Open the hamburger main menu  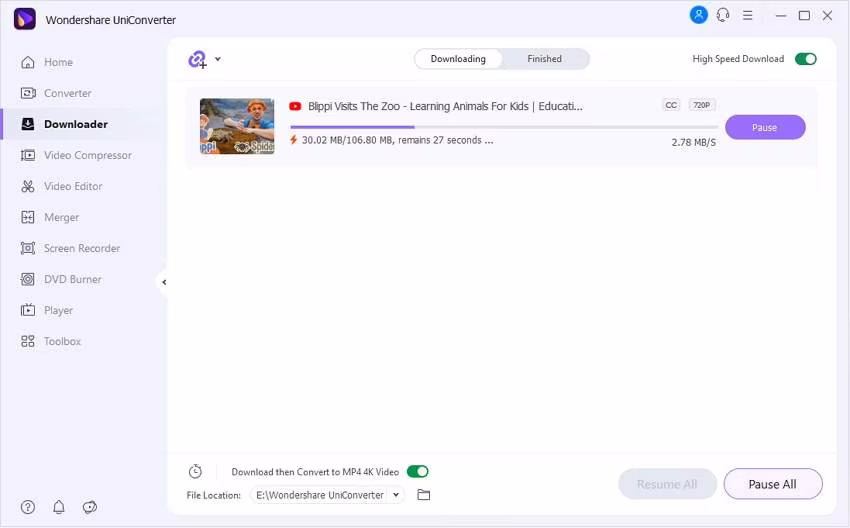click(x=748, y=15)
